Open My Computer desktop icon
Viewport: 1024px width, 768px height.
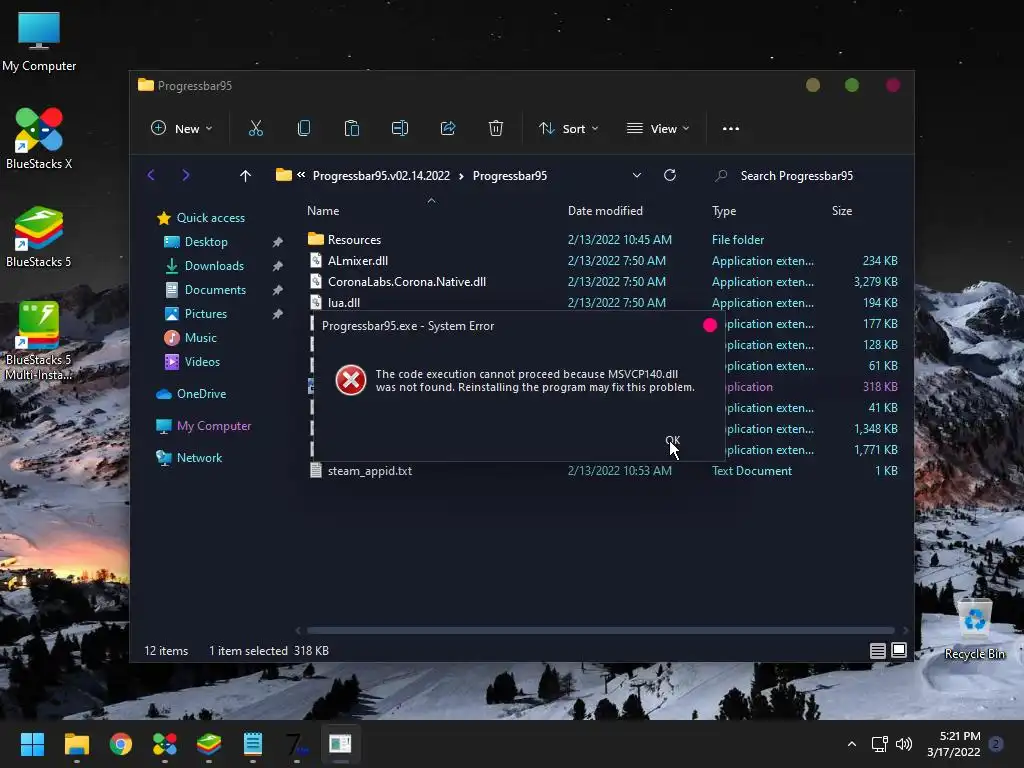click(39, 42)
